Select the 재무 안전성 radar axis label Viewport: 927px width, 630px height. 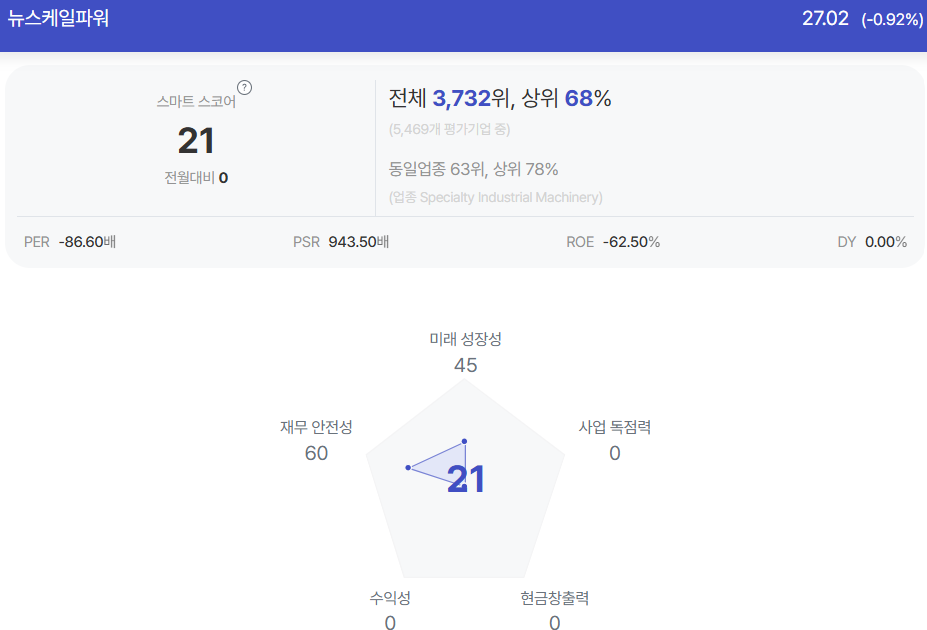tap(316, 427)
